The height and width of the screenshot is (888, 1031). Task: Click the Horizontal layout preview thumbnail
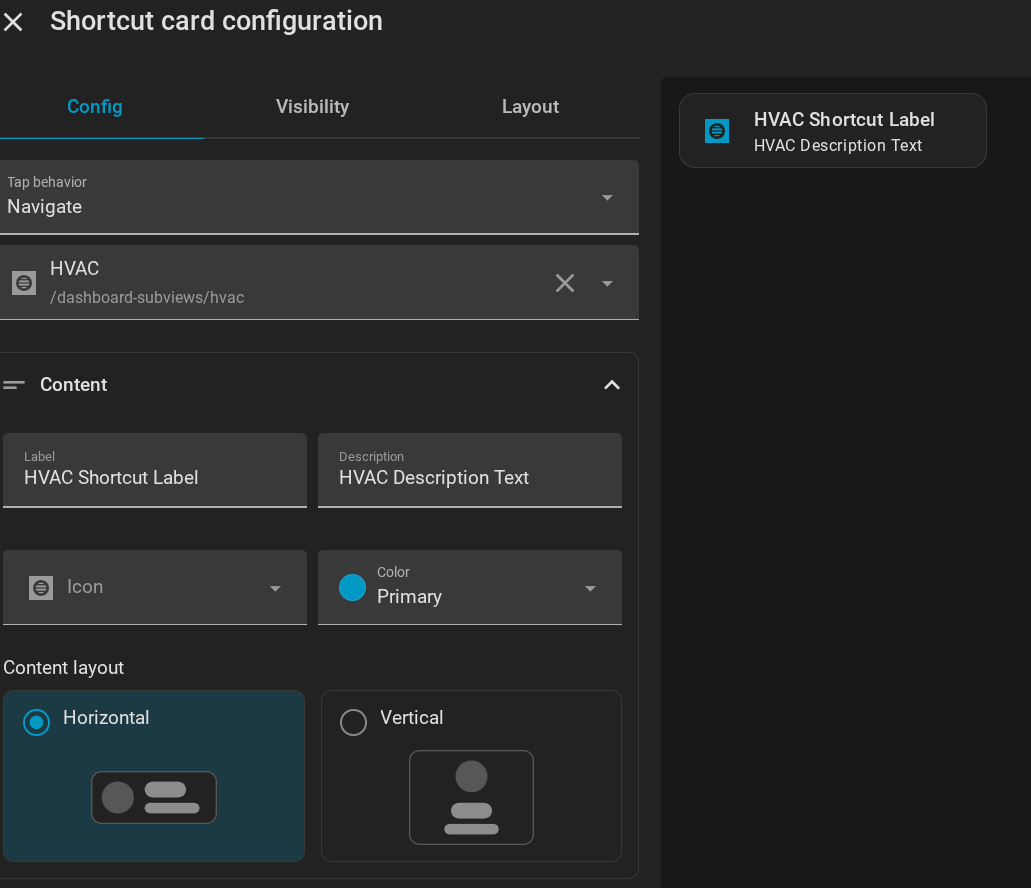[x=154, y=797]
